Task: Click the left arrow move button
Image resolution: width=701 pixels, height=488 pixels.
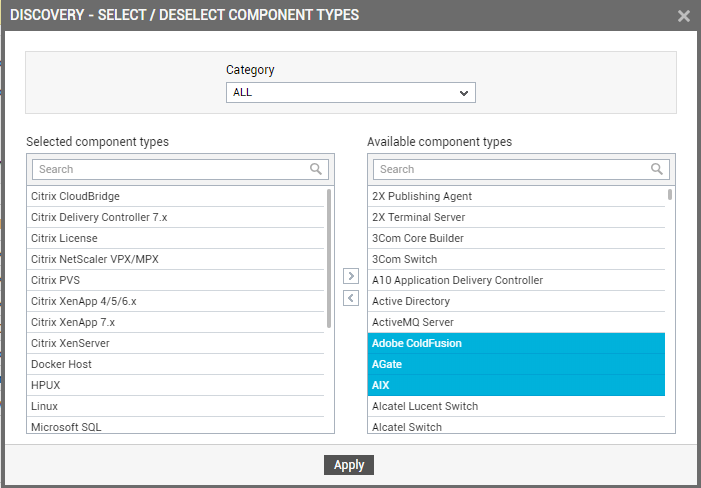Action: (351, 298)
